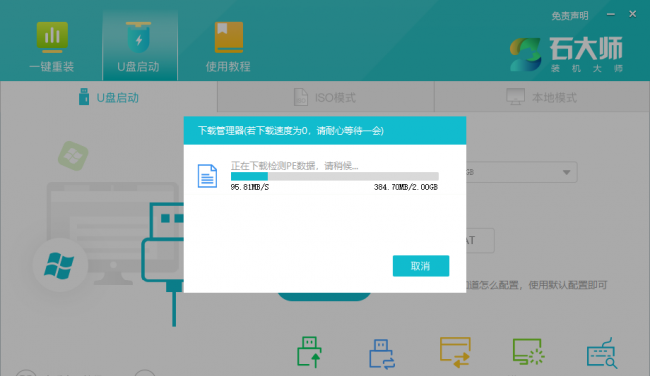Click the 石大师 brand logo

pyautogui.click(x=566, y=54)
